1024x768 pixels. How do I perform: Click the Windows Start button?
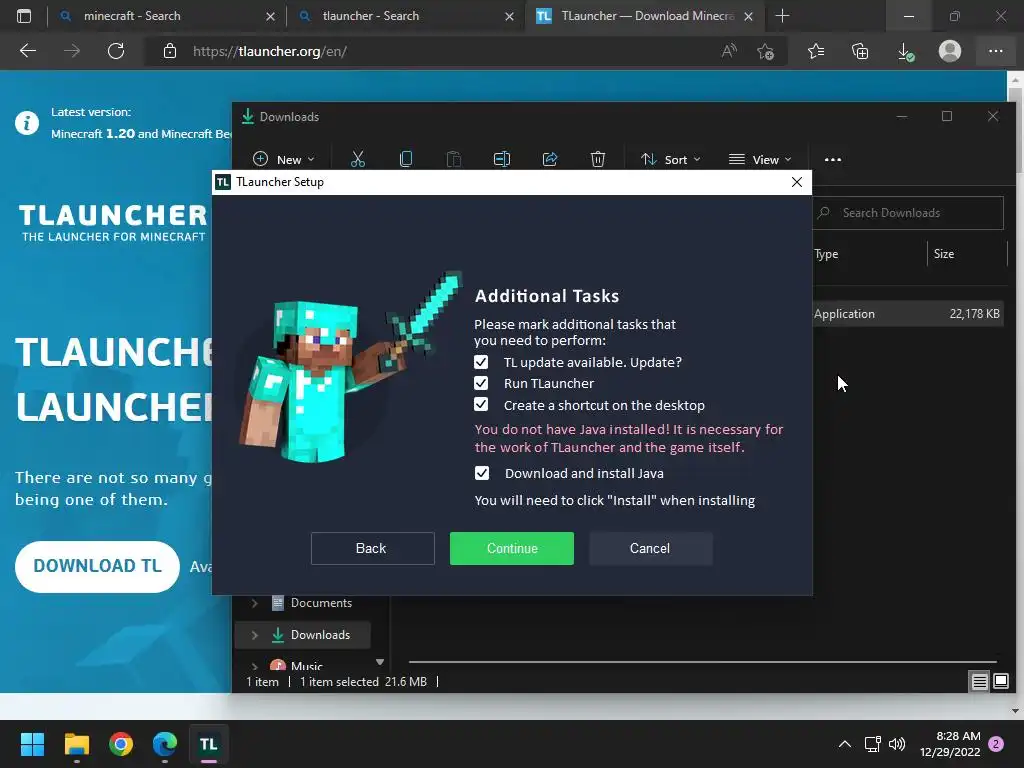[x=32, y=744]
